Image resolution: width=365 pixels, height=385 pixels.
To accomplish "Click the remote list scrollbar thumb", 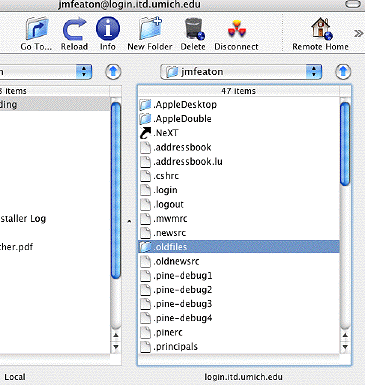I will point(345,144).
